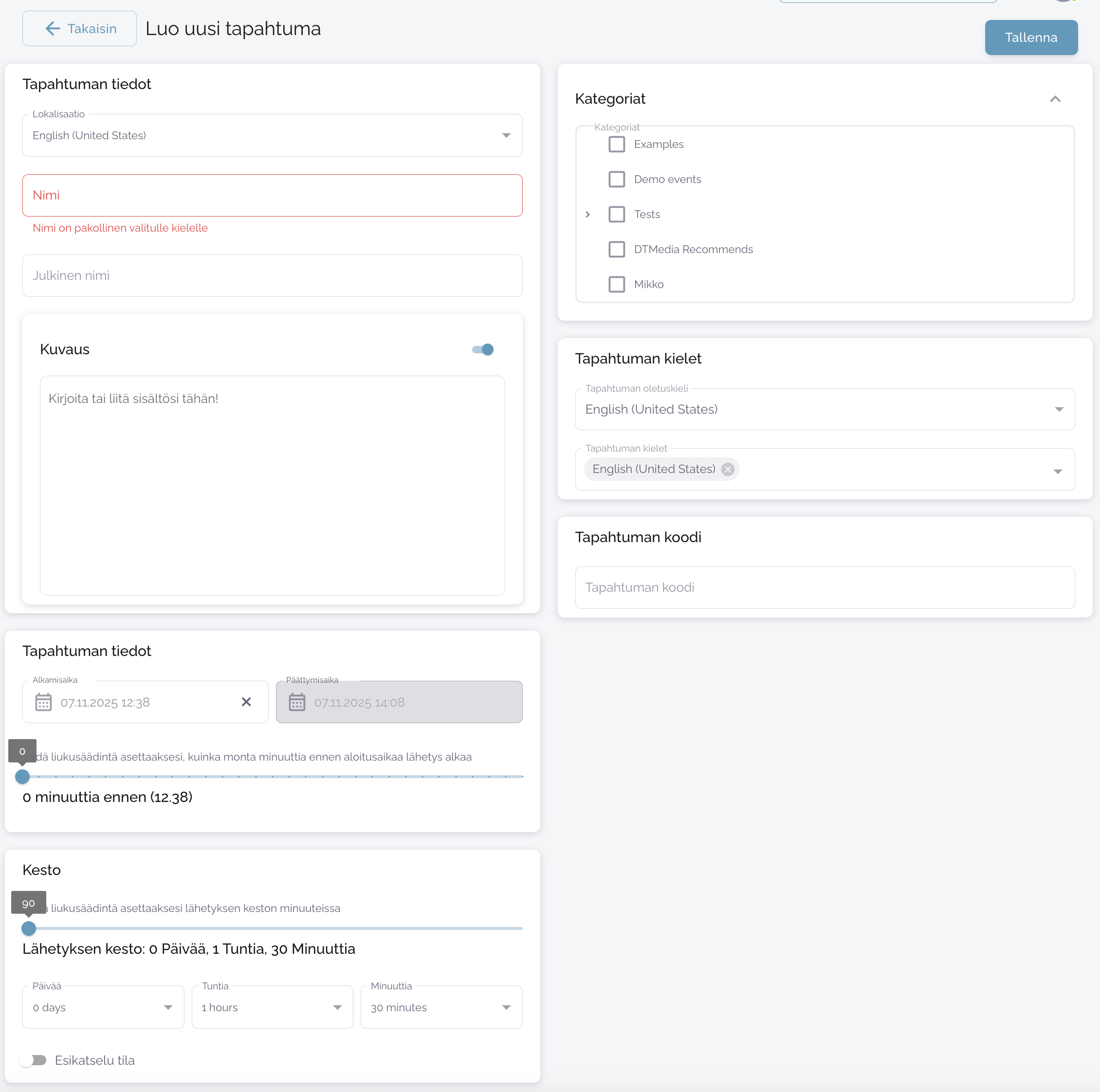Click the Kesto duration slider handle

[28, 928]
